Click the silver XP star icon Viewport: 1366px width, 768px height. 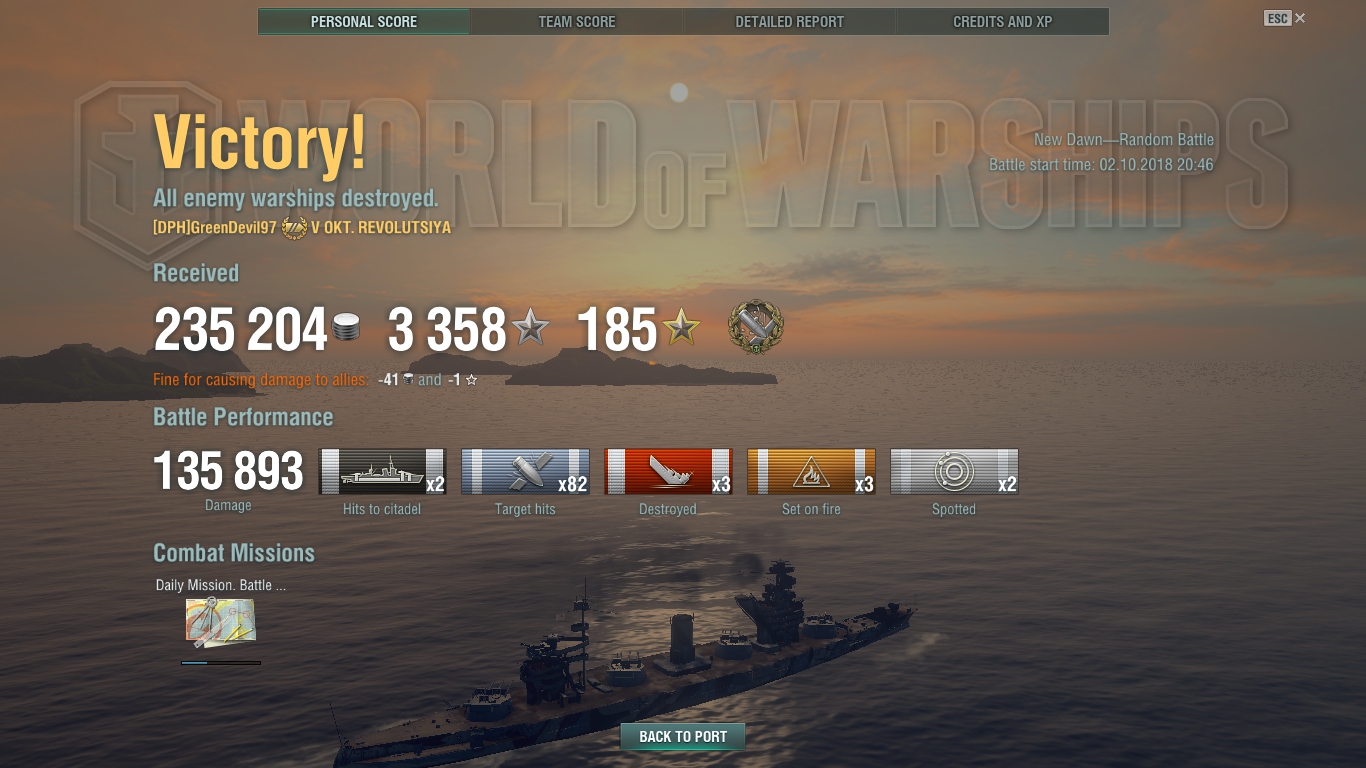pos(530,327)
